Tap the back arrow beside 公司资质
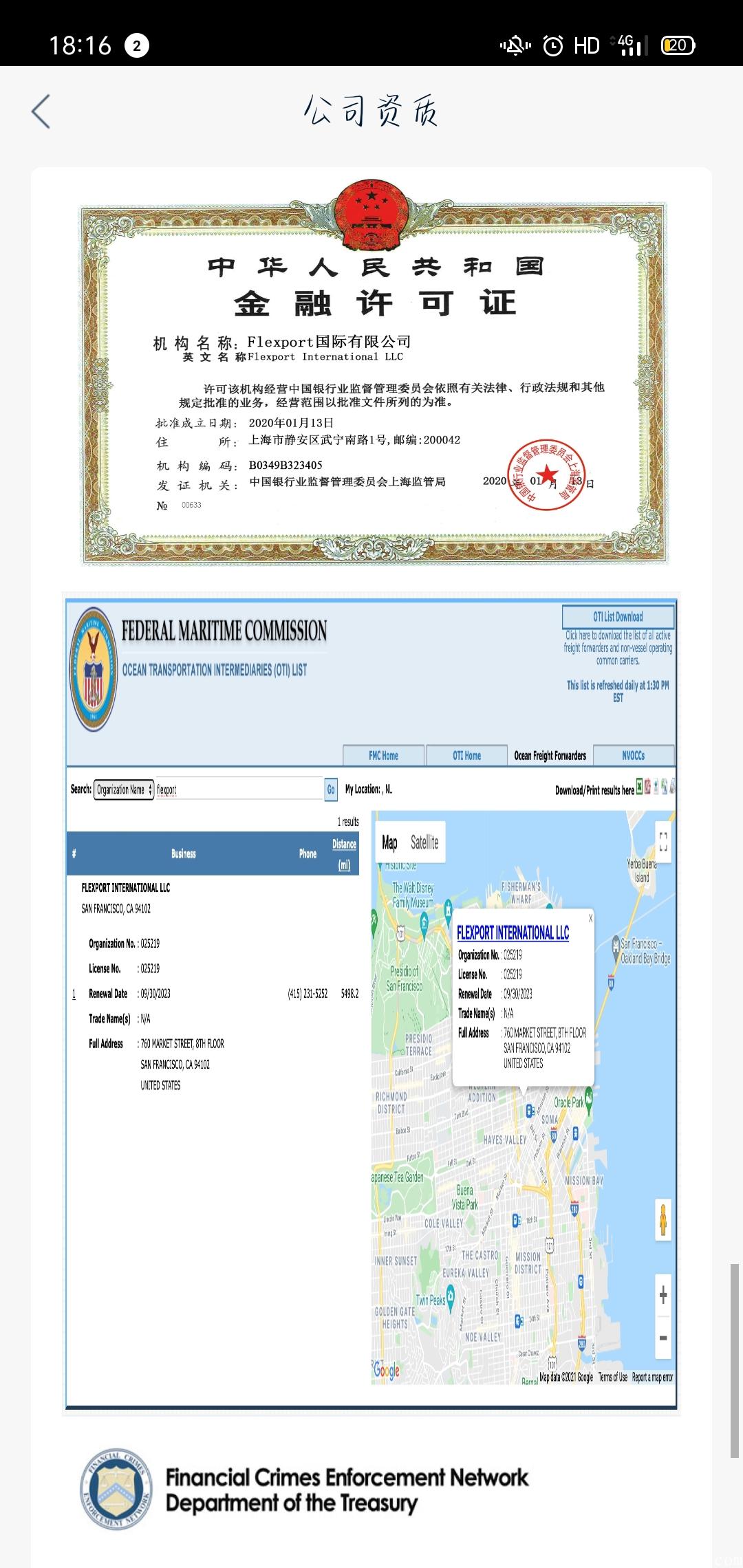 [x=41, y=111]
